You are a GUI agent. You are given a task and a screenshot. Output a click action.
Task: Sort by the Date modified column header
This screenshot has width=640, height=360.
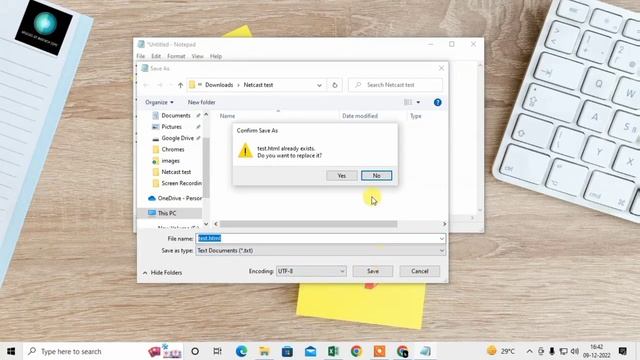pos(360,116)
